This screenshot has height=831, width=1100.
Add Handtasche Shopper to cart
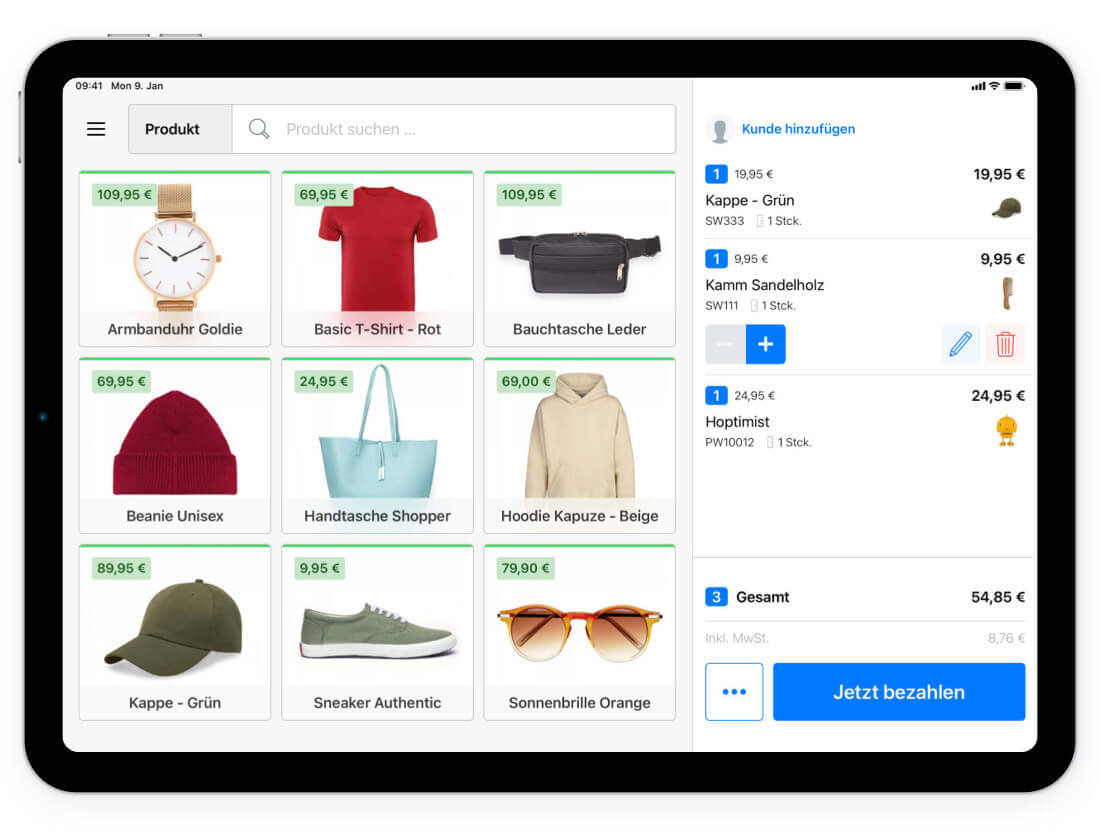377,445
